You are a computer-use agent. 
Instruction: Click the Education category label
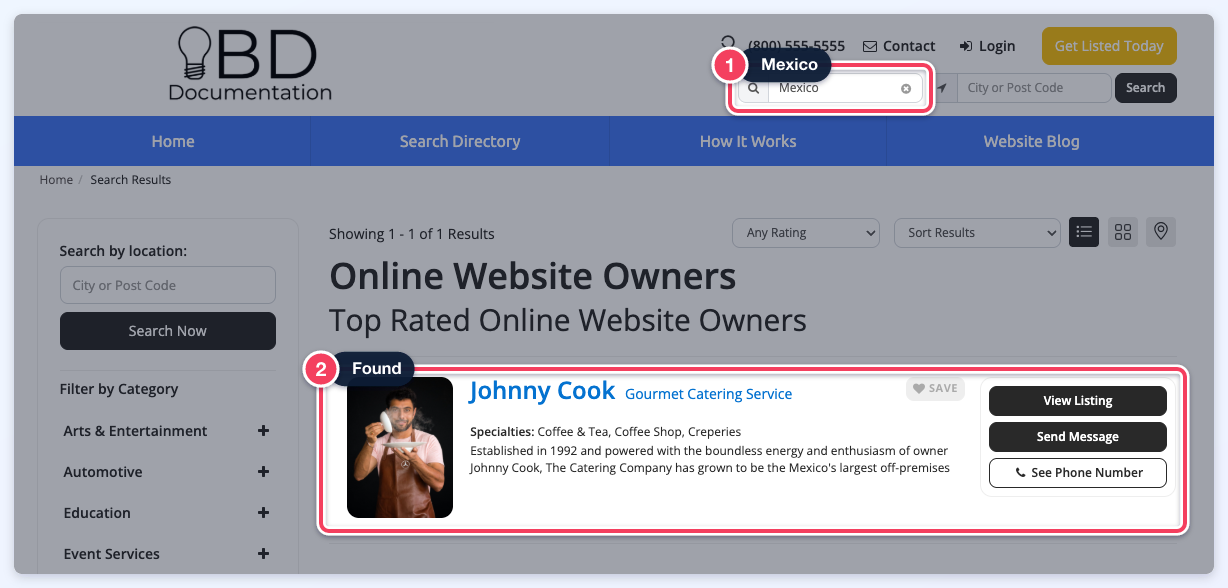[97, 513]
